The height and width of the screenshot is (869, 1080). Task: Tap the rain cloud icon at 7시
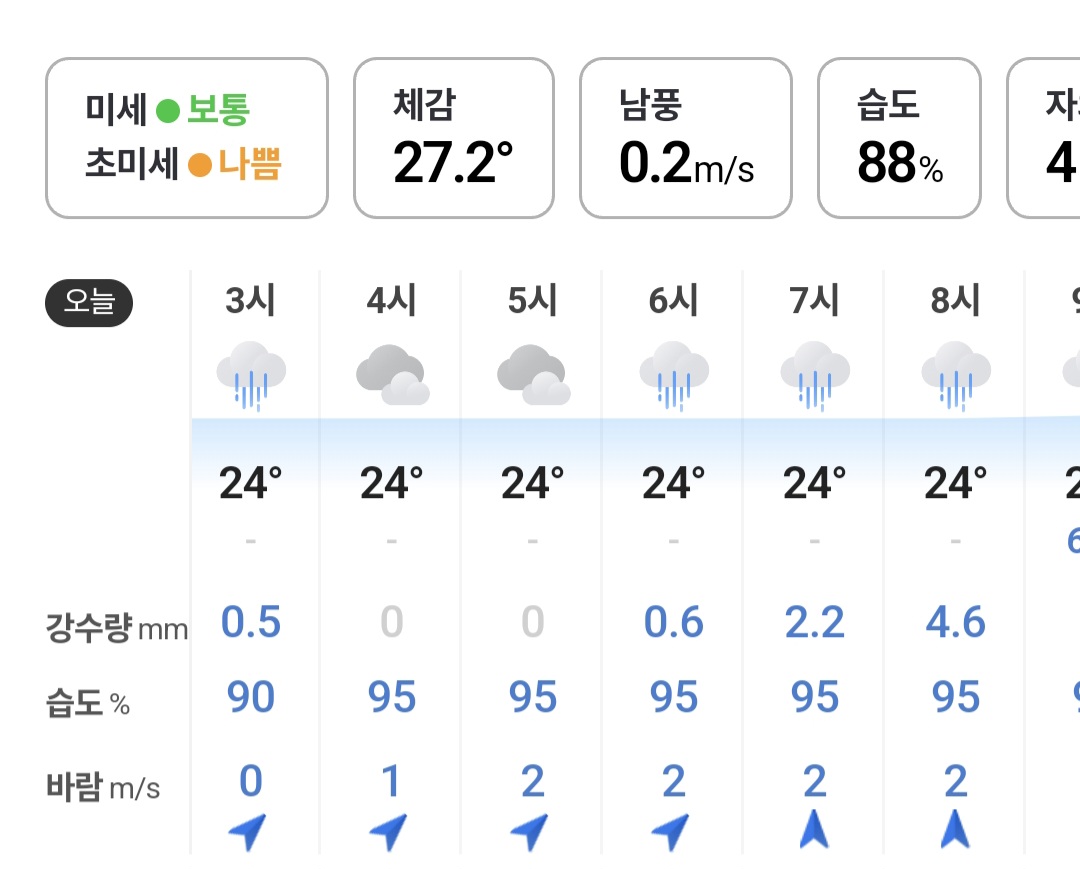pyautogui.click(x=815, y=376)
